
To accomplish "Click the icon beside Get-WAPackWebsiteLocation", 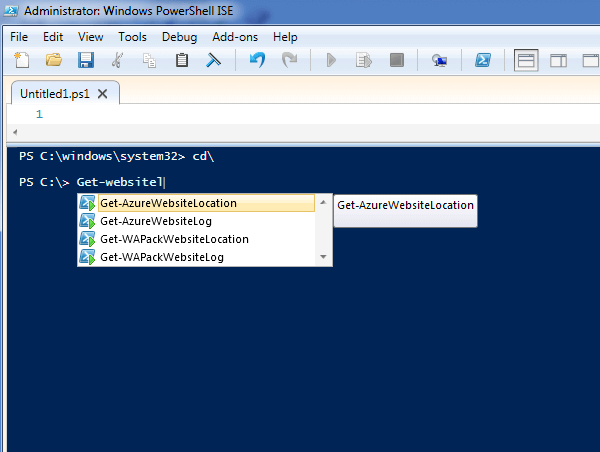I will [x=87, y=239].
